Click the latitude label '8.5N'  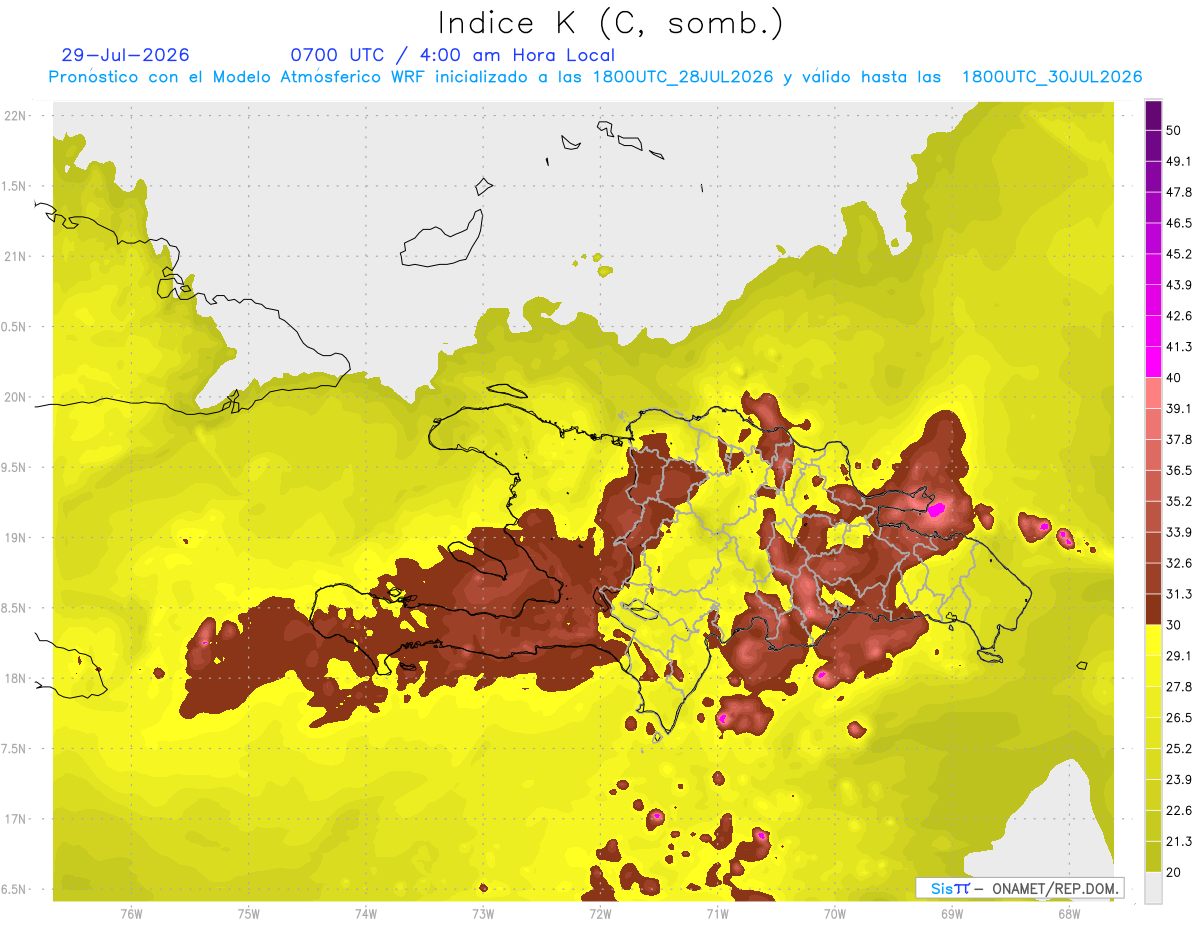(x=14, y=608)
